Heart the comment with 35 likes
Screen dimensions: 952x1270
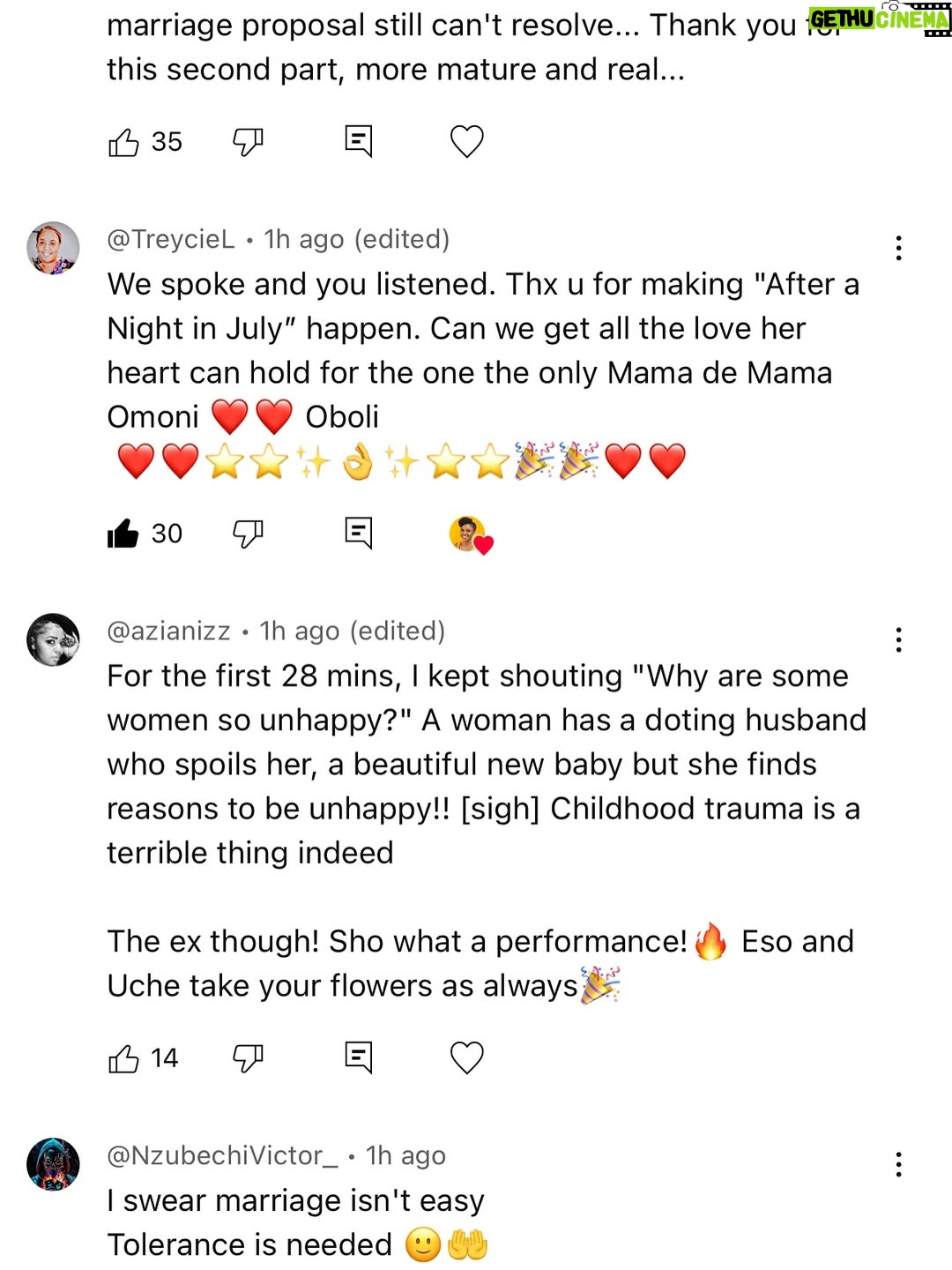coord(467,142)
